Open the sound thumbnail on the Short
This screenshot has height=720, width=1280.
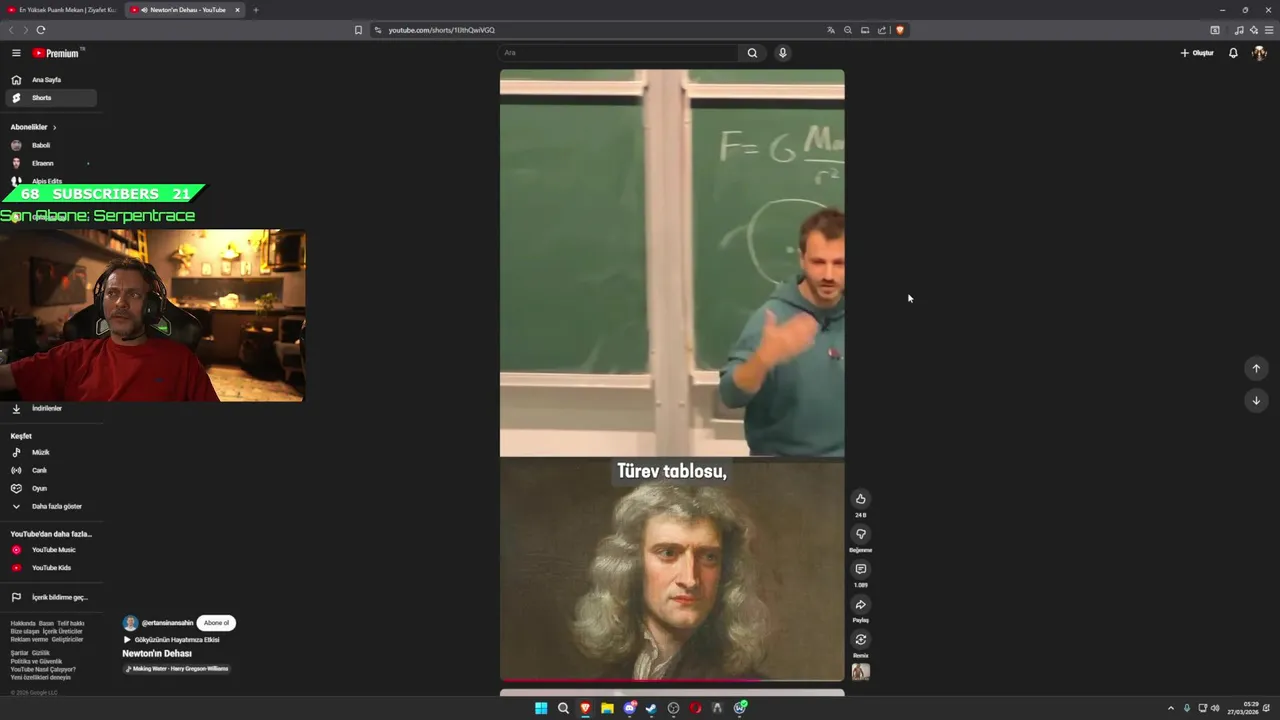tap(860, 672)
